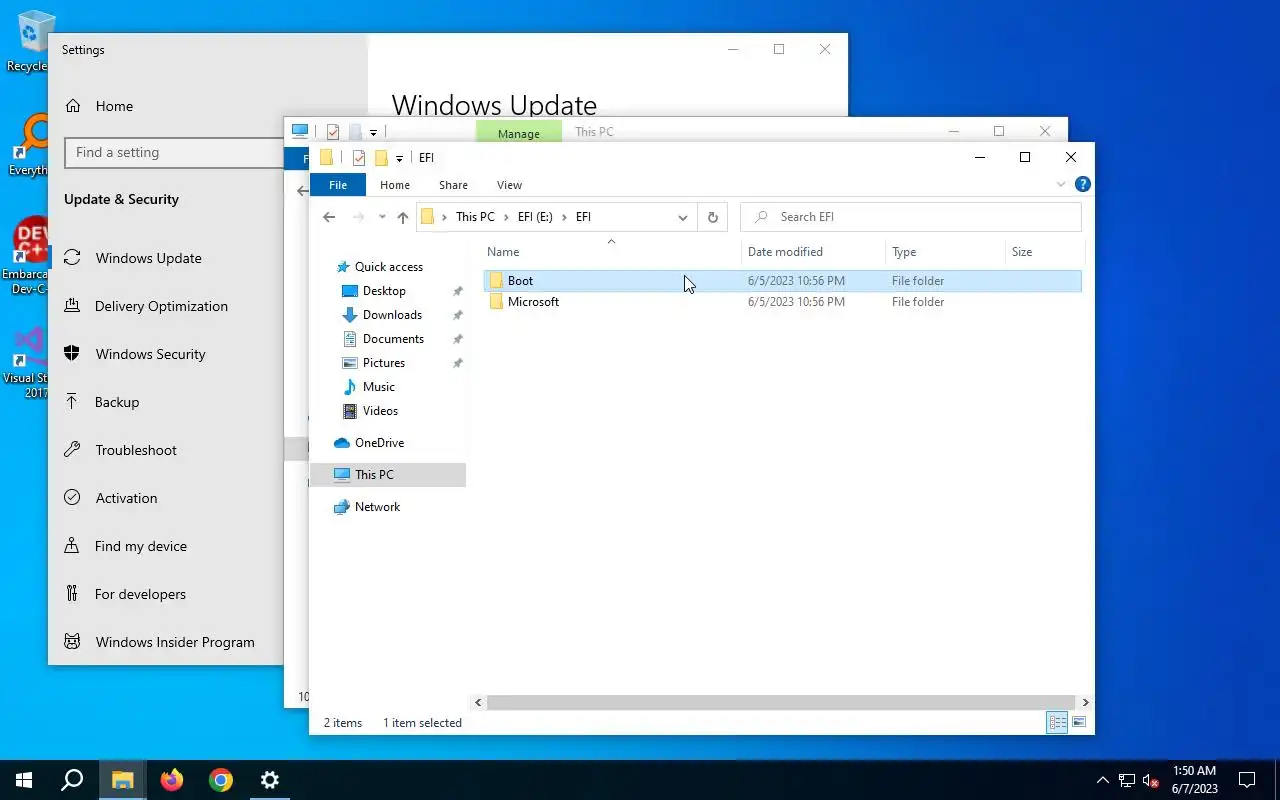Click EFI (E:) in address path
The height and width of the screenshot is (800, 1280).
coord(535,217)
